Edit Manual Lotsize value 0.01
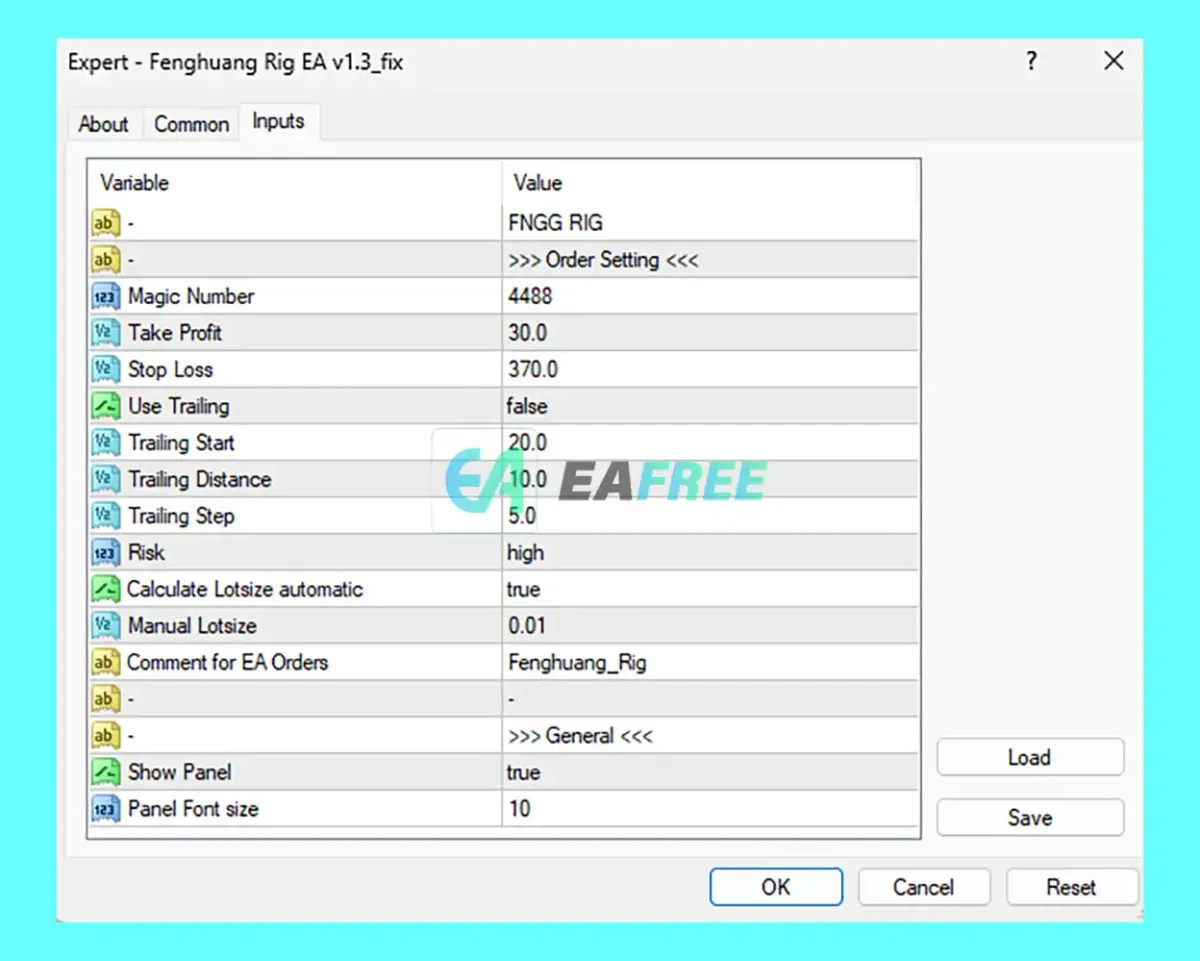Screen dimensions: 1200x961 (x=710, y=626)
